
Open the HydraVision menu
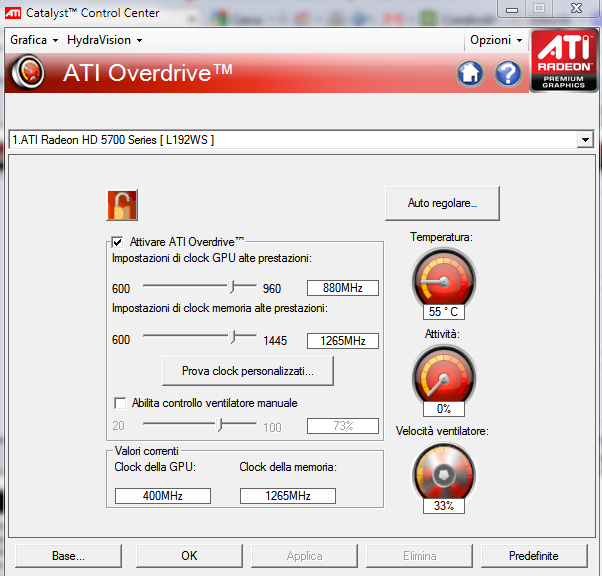105,40
